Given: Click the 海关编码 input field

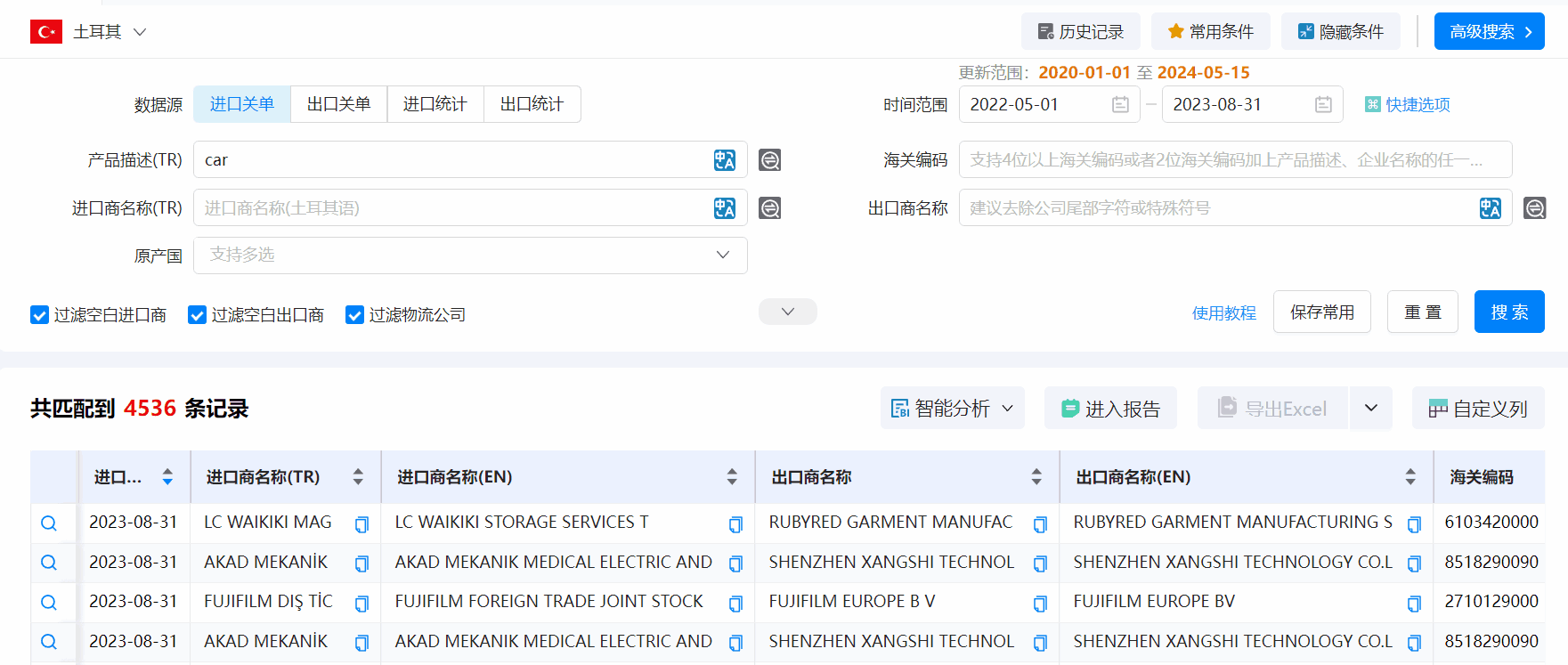Looking at the screenshot, I should (x=1234, y=160).
